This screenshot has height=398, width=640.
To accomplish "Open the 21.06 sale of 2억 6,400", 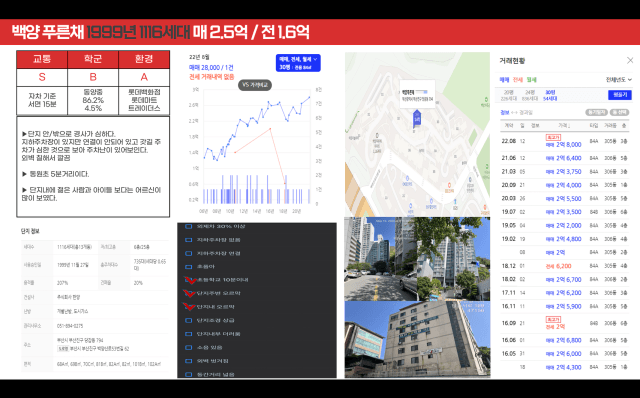I will pyautogui.click(x=564, y=158).
